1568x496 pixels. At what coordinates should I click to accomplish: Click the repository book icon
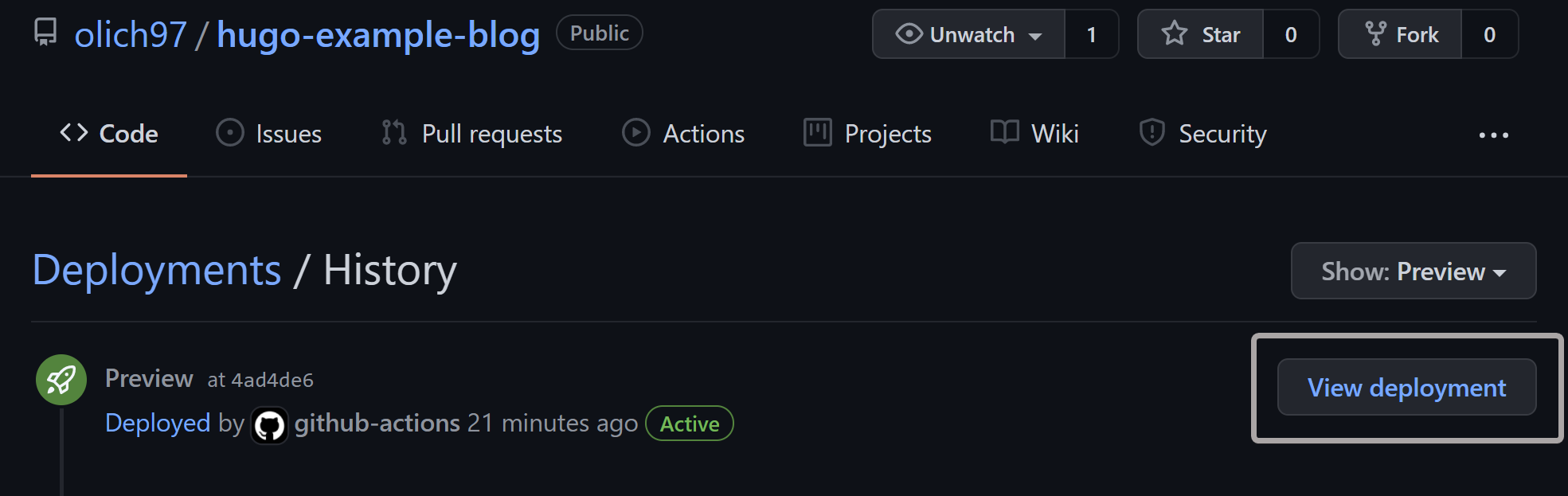click(45, 33)
